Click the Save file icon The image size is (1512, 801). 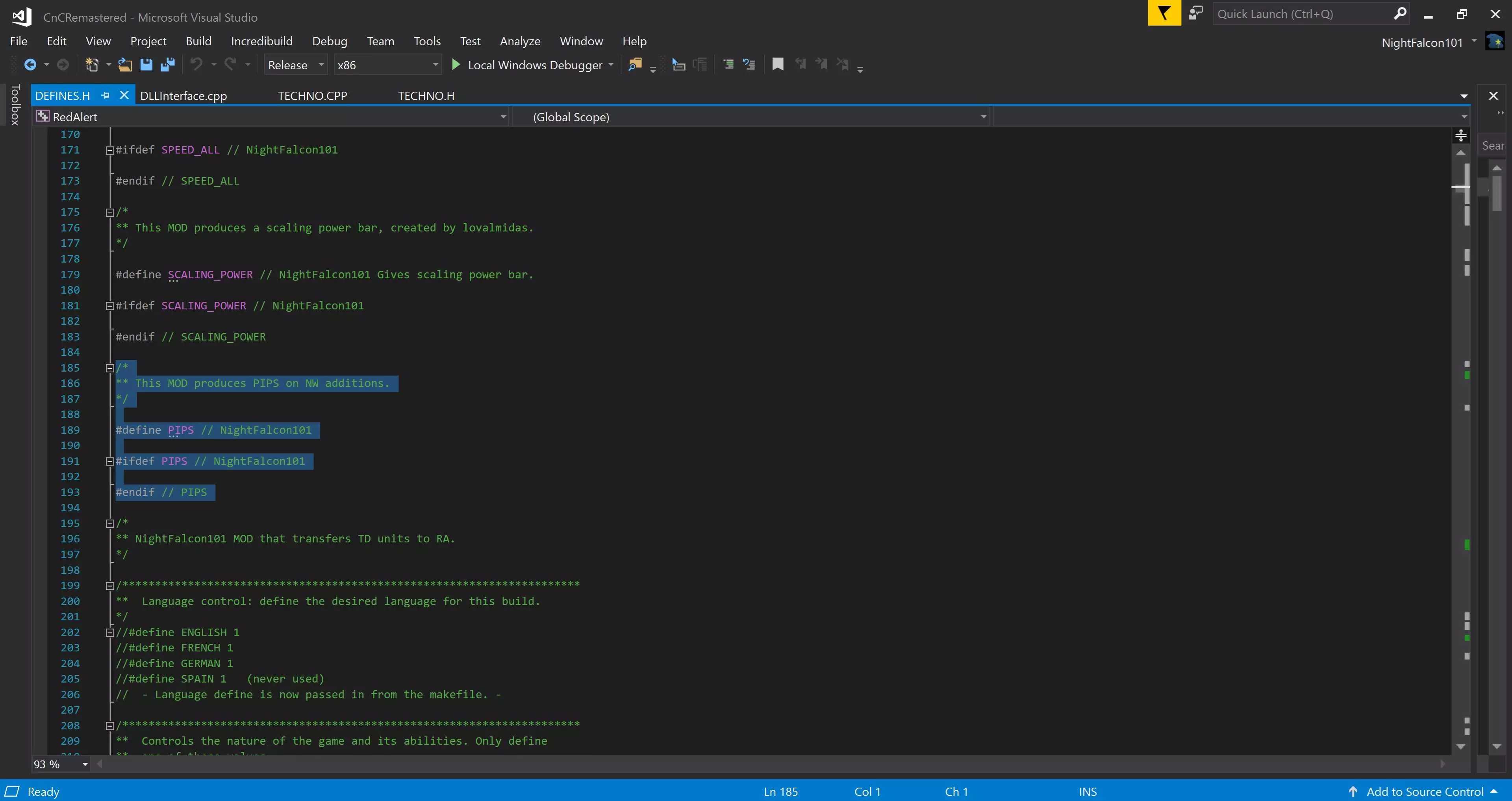146,65
